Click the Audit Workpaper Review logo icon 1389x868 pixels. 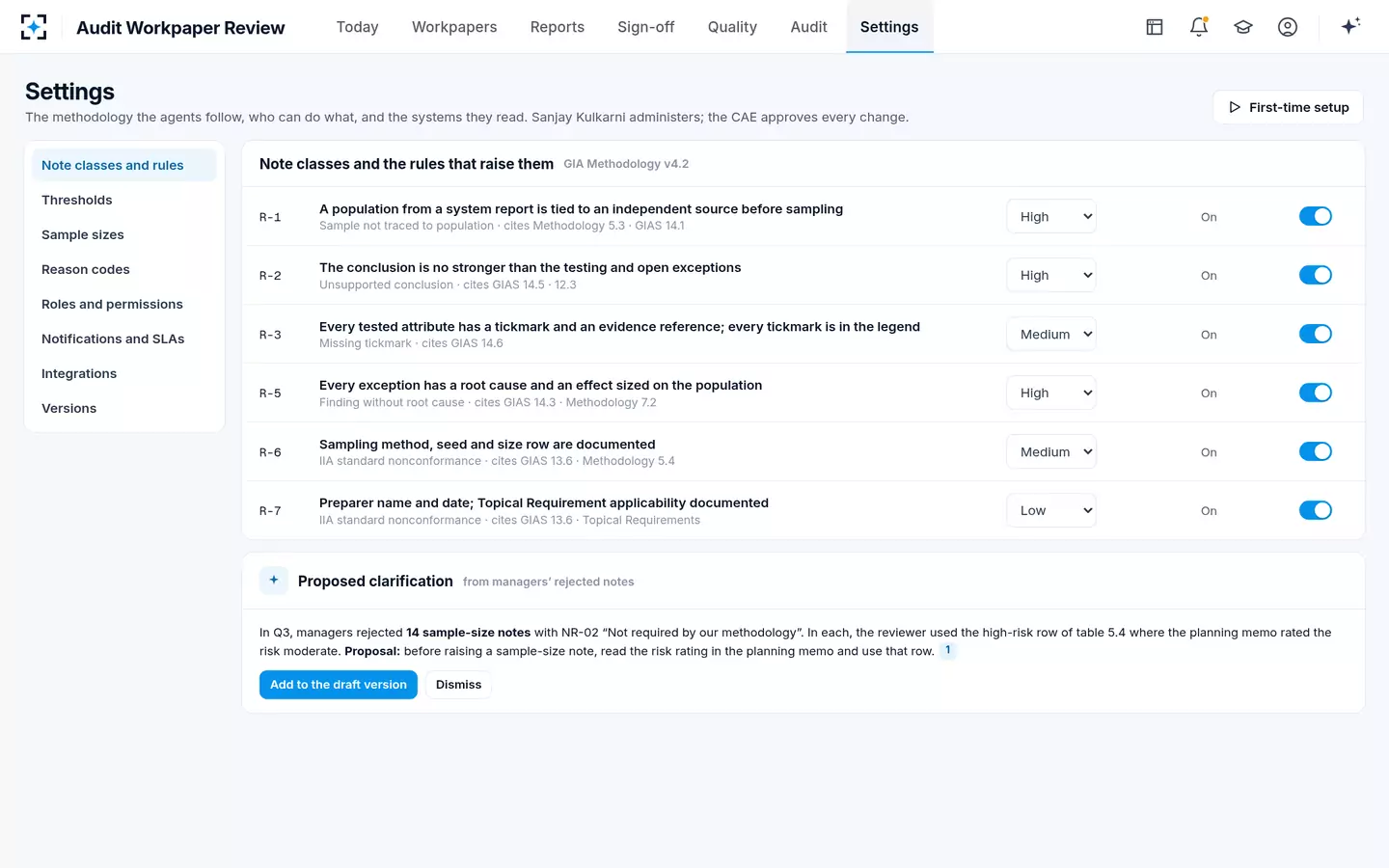[34, 27]
